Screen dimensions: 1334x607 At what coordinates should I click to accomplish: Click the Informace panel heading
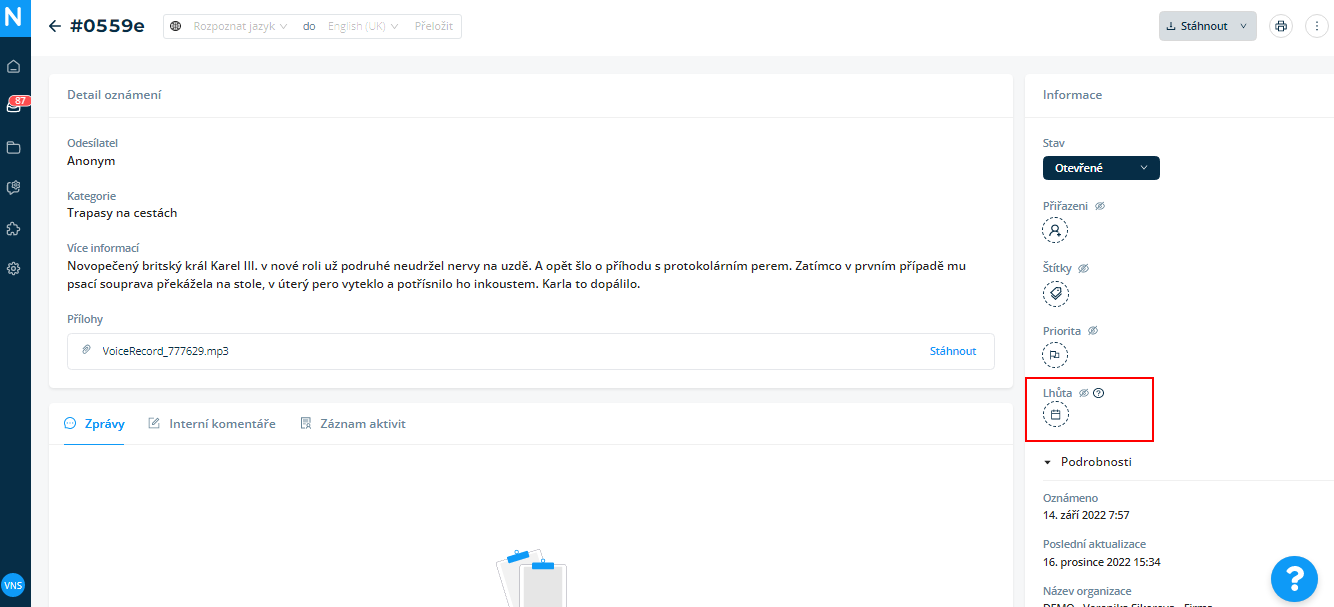click(1072, 95)
